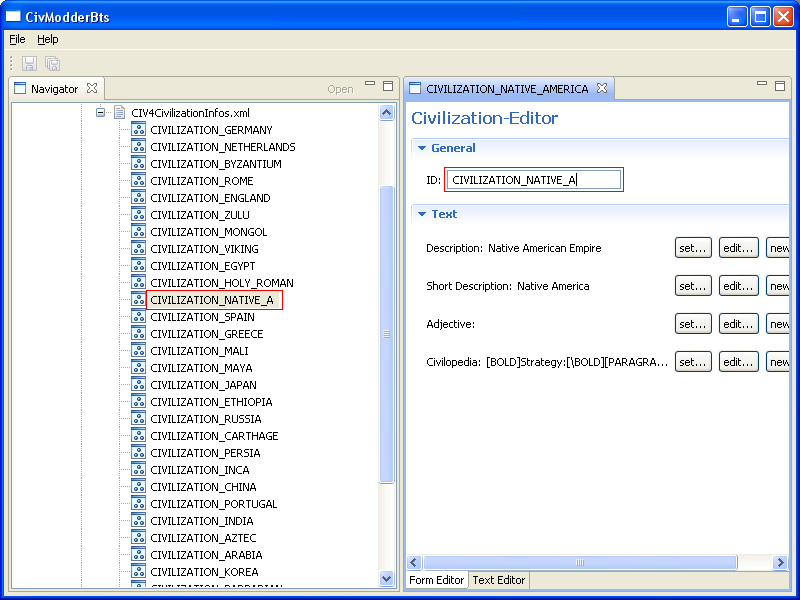The width and height of the screenshot is (800, 600).
Task: Click the CIVILIZATION_MALI node icon
Action: click(x=138, y=351)
